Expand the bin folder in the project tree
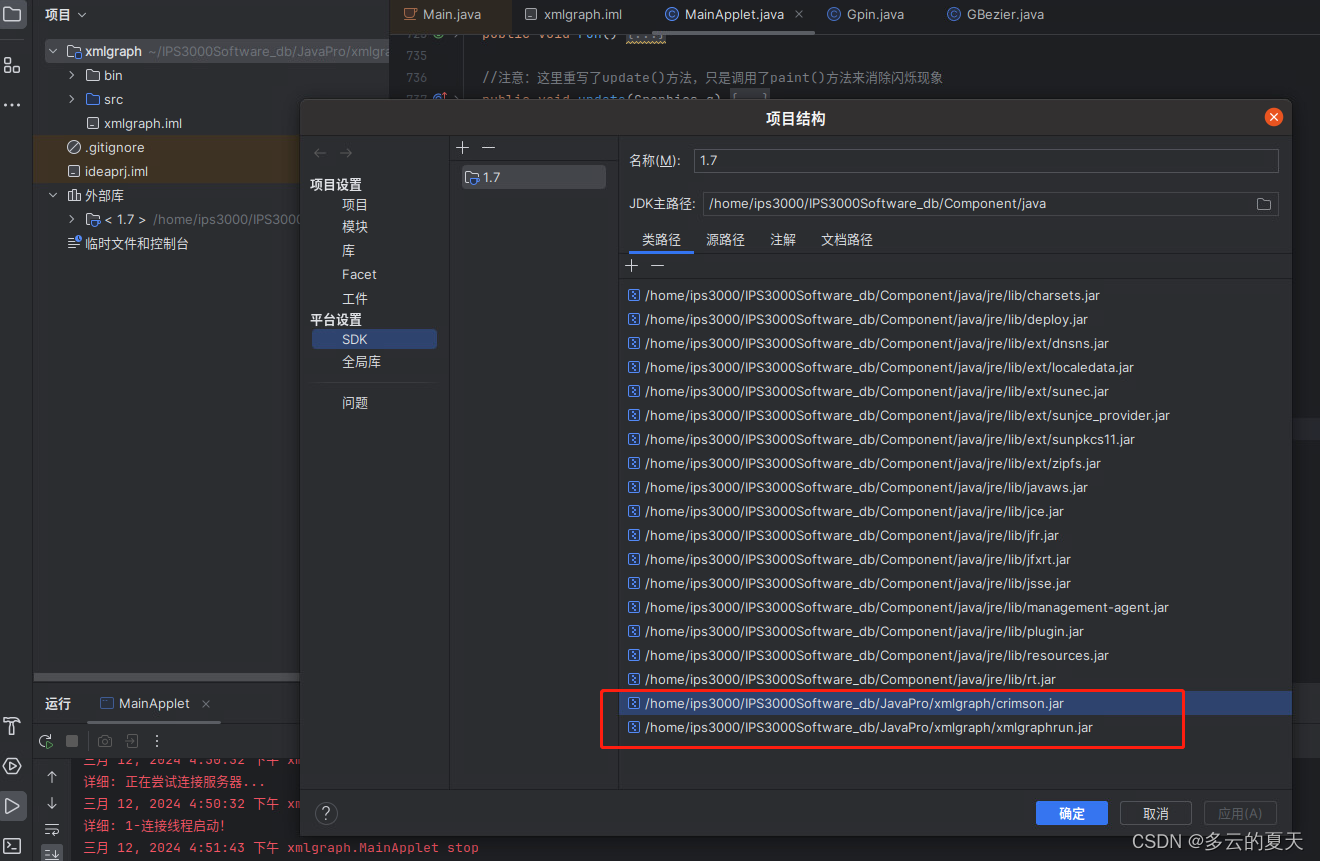Screen dimensions: 1320x861 70,75
